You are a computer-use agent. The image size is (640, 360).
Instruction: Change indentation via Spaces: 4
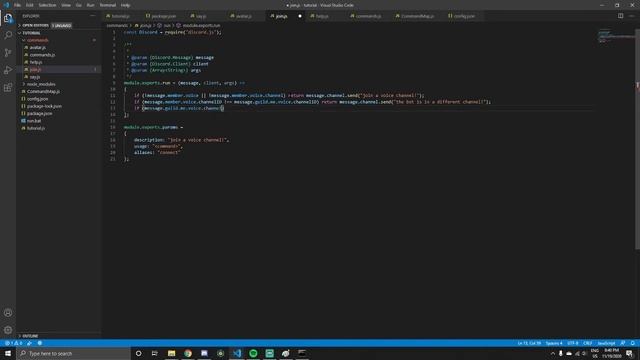click(x=554, y=343)
